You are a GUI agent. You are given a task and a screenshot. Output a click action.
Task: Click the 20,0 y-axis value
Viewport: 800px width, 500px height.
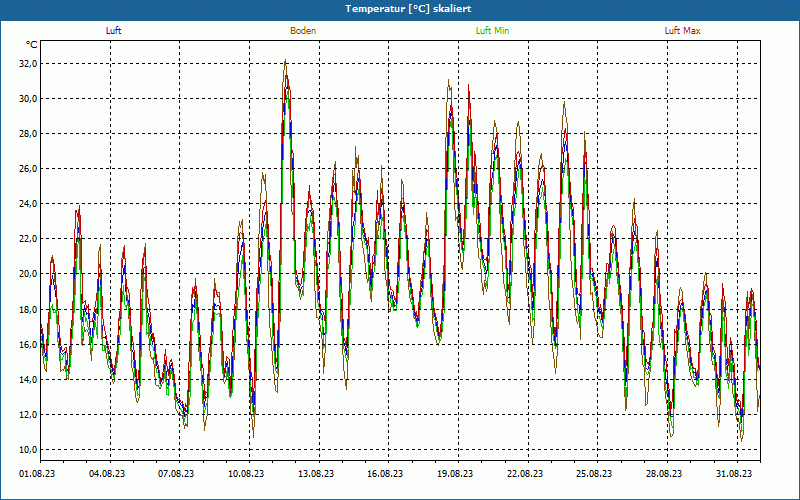click(28, 274)
